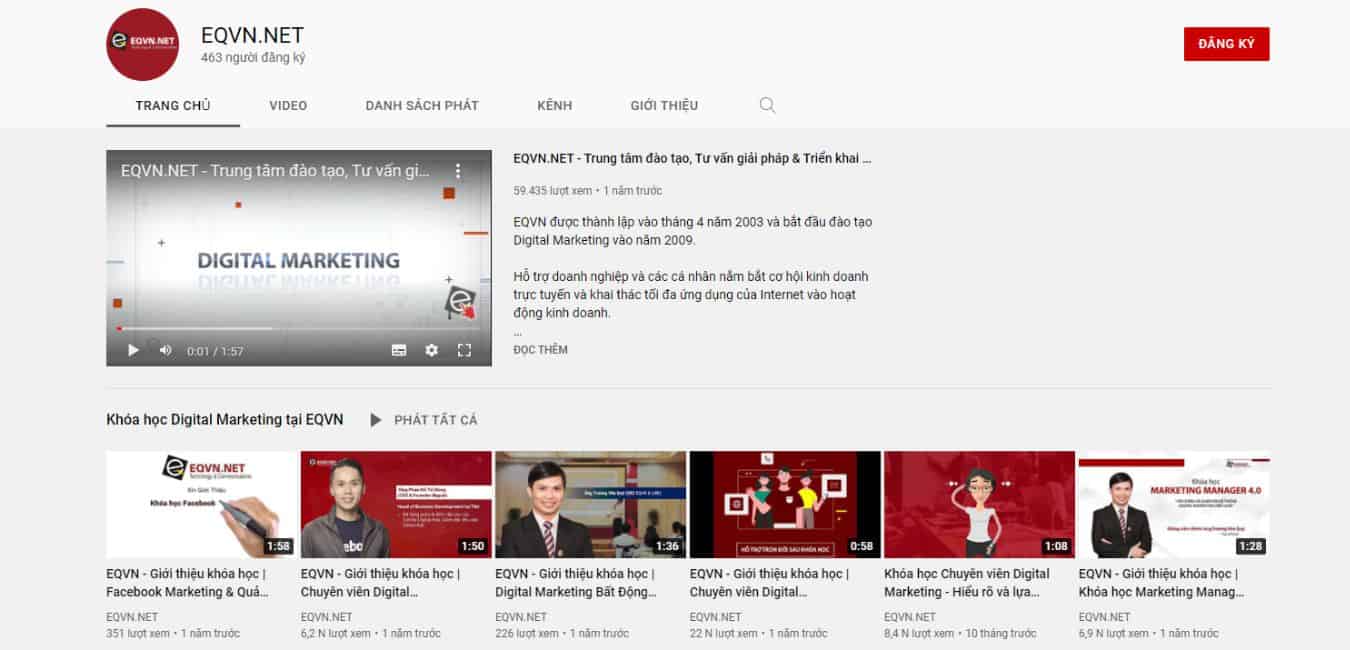The width and height of the screenshot is (1350, 650).
Task: Open the channel search magnifier icon
Action: click(x=767, y=104)
